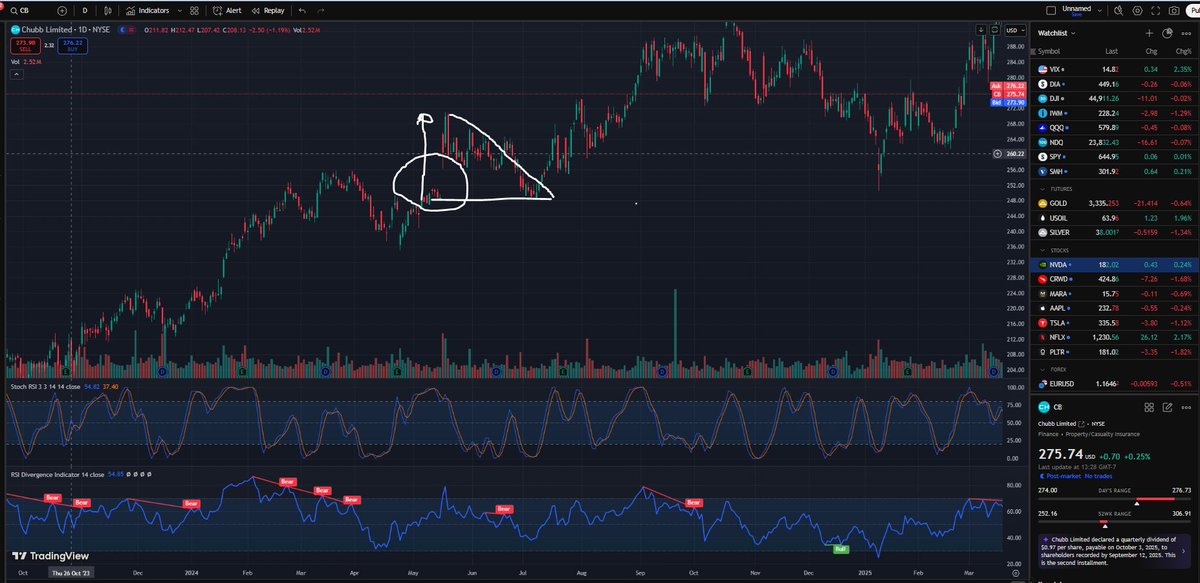
Task: Create a new Alert
Action: [227, 10]
